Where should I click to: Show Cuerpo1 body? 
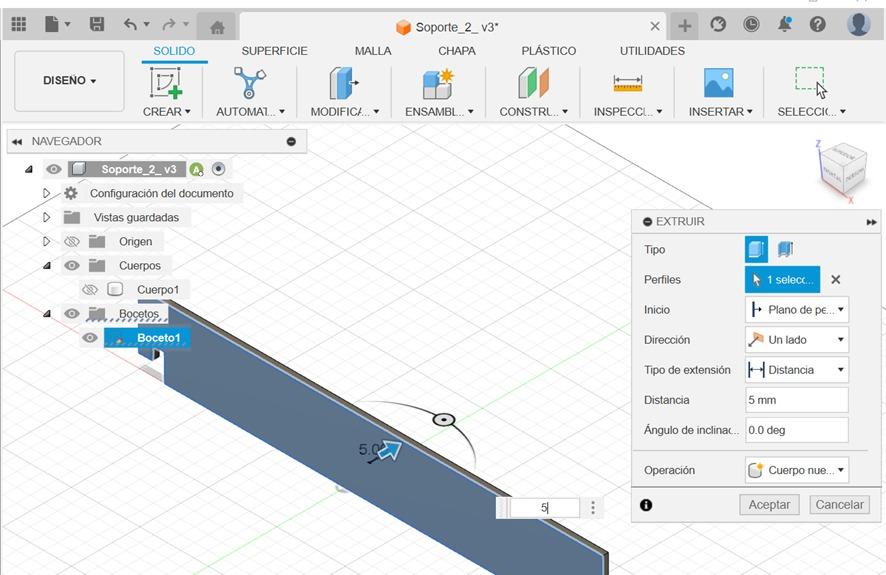click(90, 290)
